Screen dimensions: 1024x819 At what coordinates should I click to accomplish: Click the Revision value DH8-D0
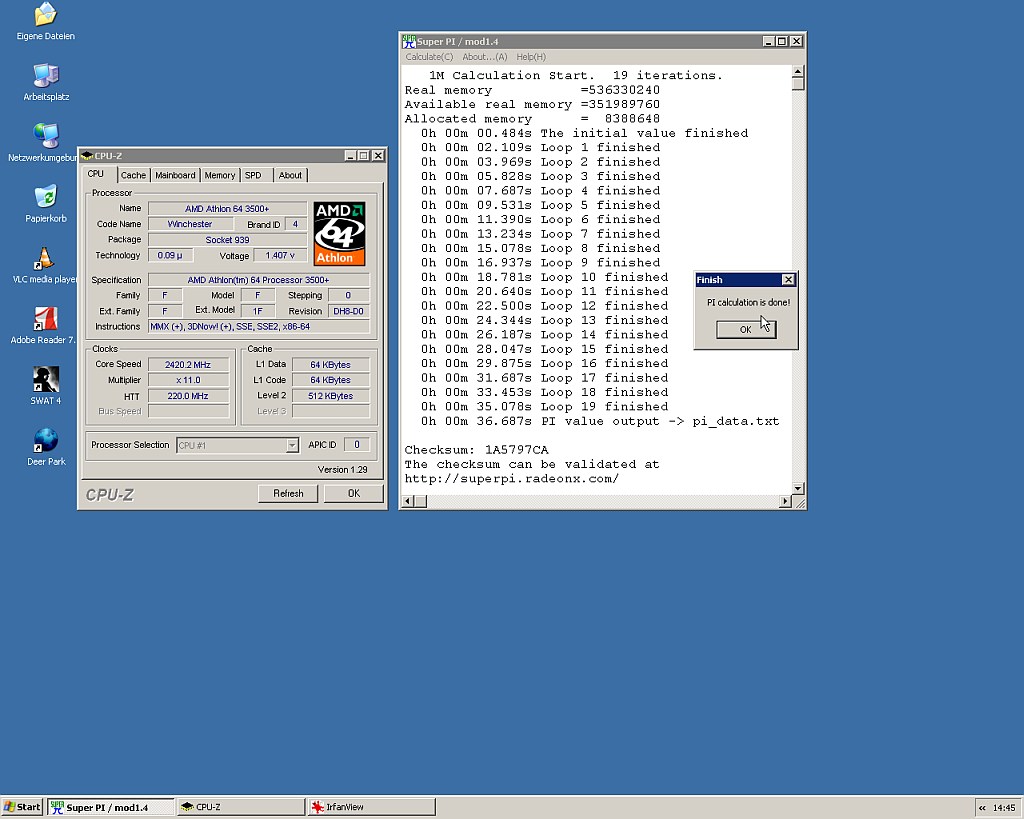tap(349, 312)
